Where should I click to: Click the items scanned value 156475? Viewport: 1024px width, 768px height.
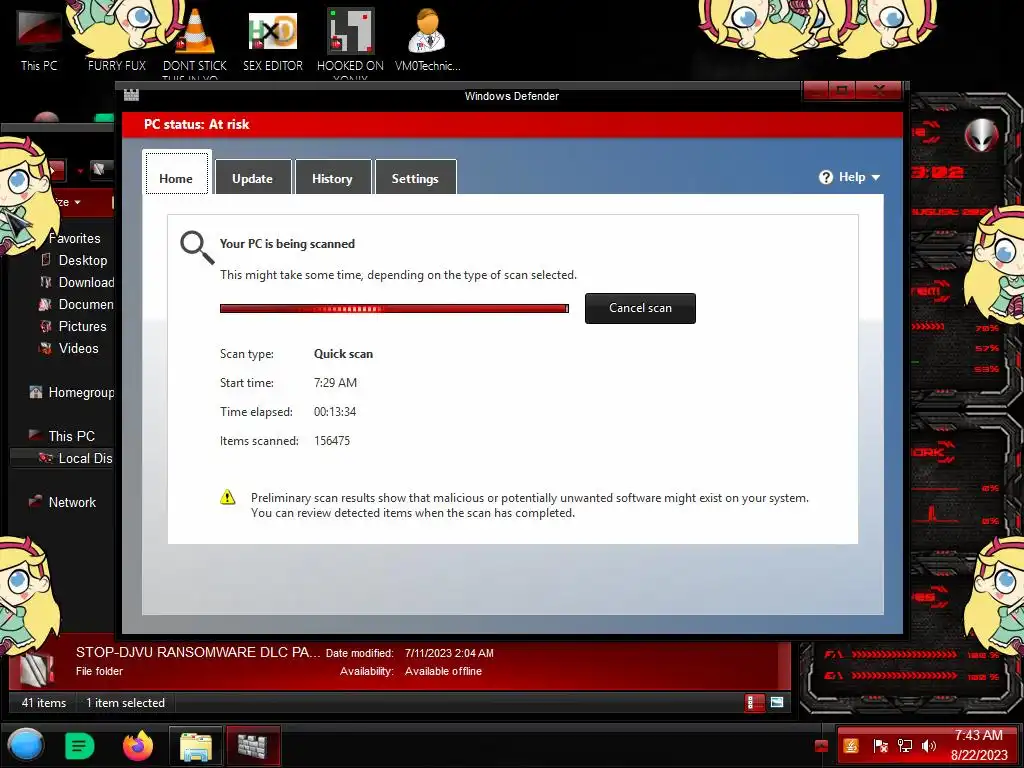click(332, 441)
